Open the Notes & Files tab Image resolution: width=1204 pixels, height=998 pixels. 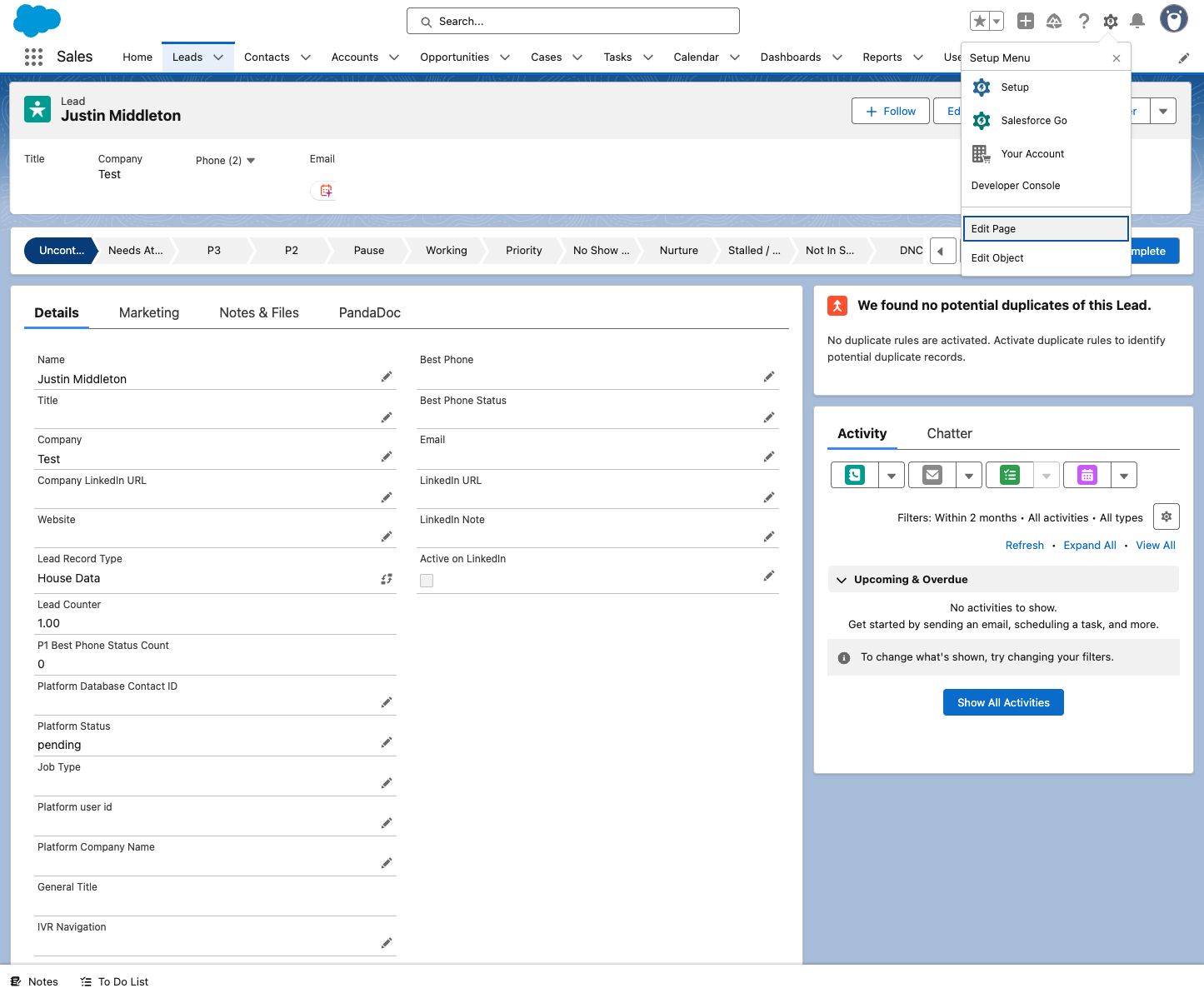pos(259,312)
